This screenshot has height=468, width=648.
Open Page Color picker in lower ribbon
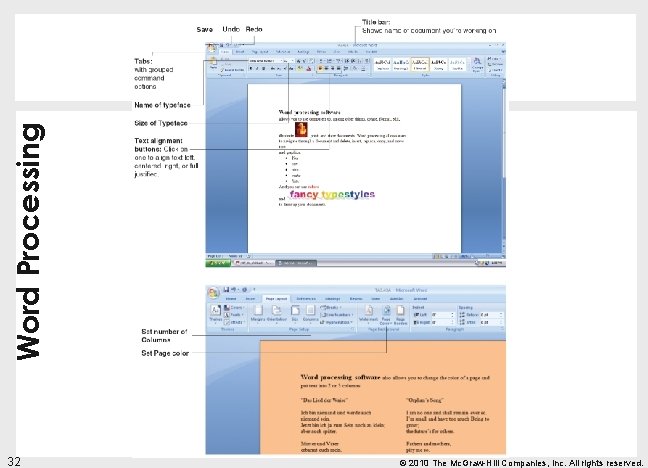[x=386, y=315]
